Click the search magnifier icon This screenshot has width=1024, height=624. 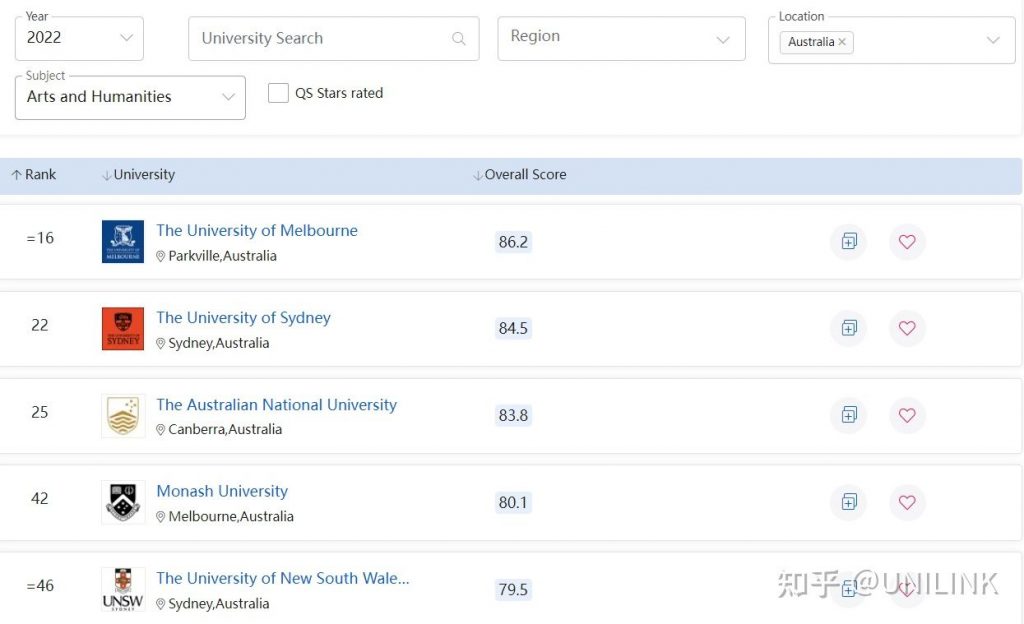pyautogui.click(x=459, y=39)
